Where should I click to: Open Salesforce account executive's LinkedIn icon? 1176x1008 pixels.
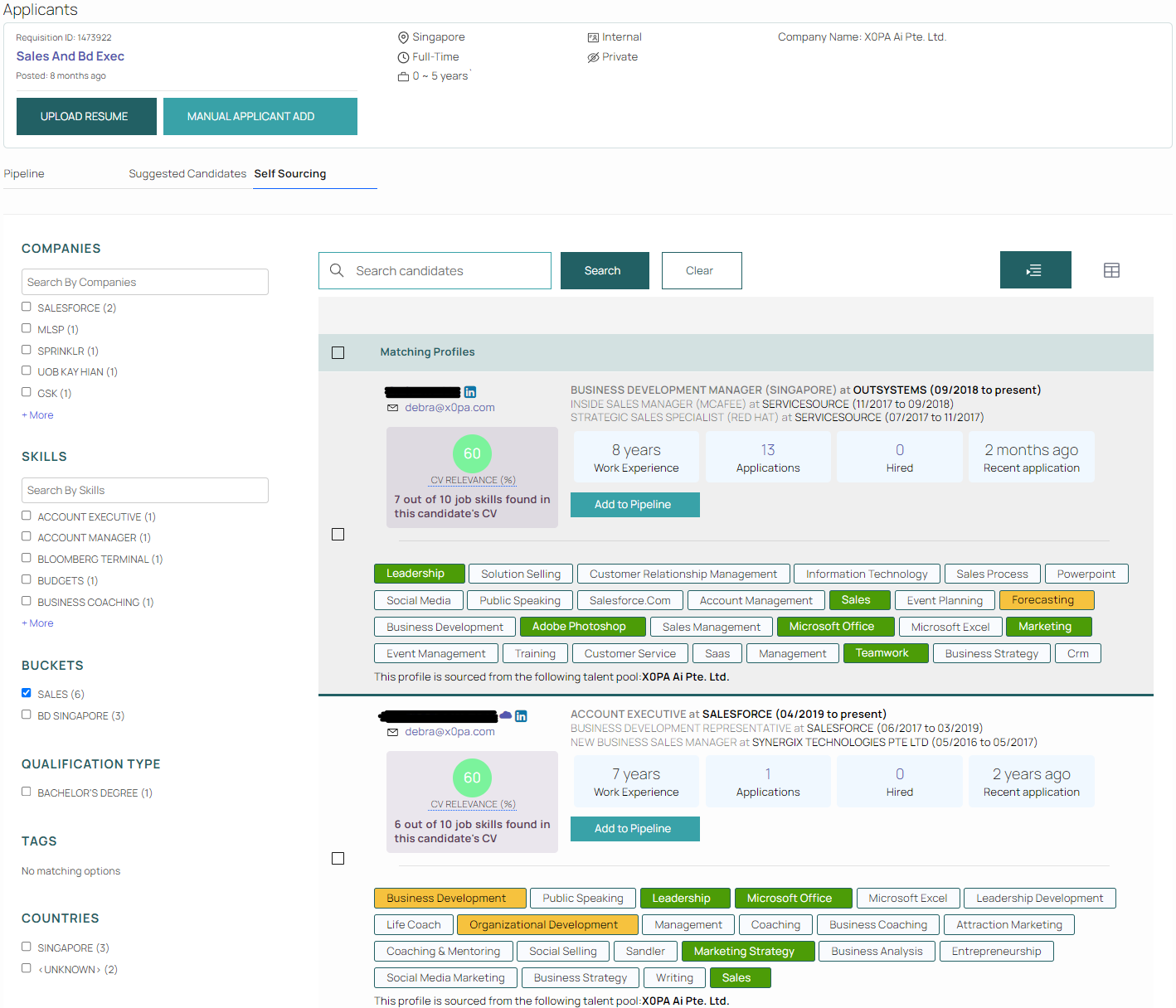[x=521, y=716]
